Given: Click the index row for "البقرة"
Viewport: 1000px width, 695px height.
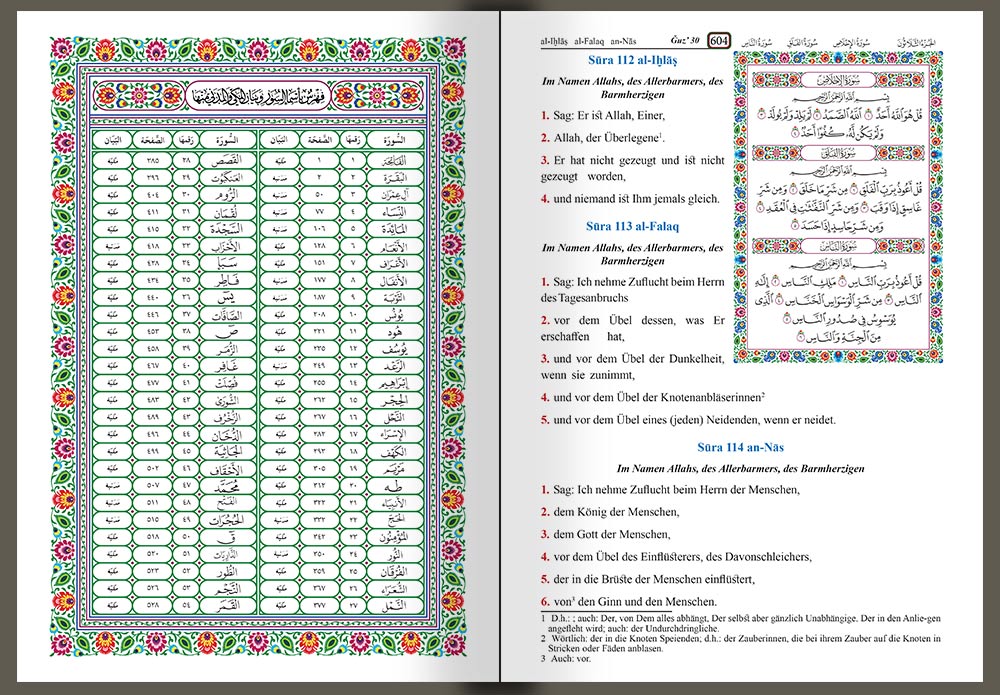Looking at the screenshot, I should (342, 177).
